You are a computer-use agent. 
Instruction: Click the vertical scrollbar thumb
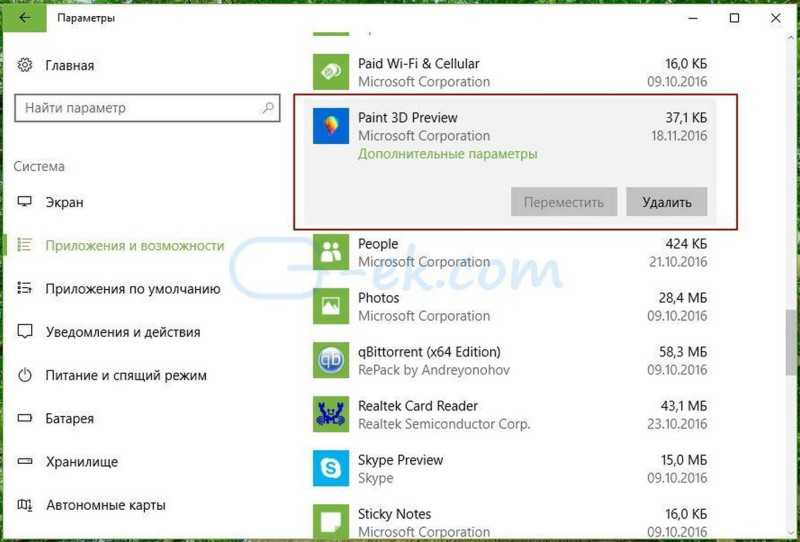tap(791, 342)
